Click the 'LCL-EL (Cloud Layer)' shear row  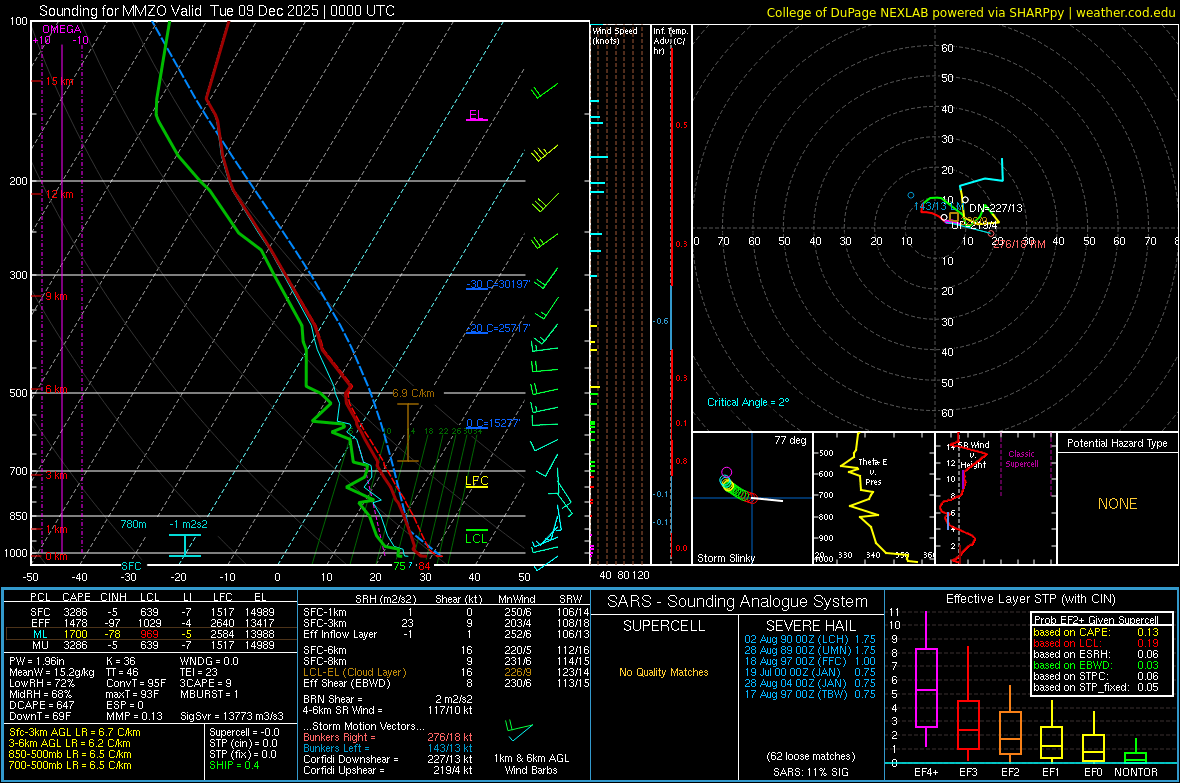pyautogui.click(x=447, y=672)
